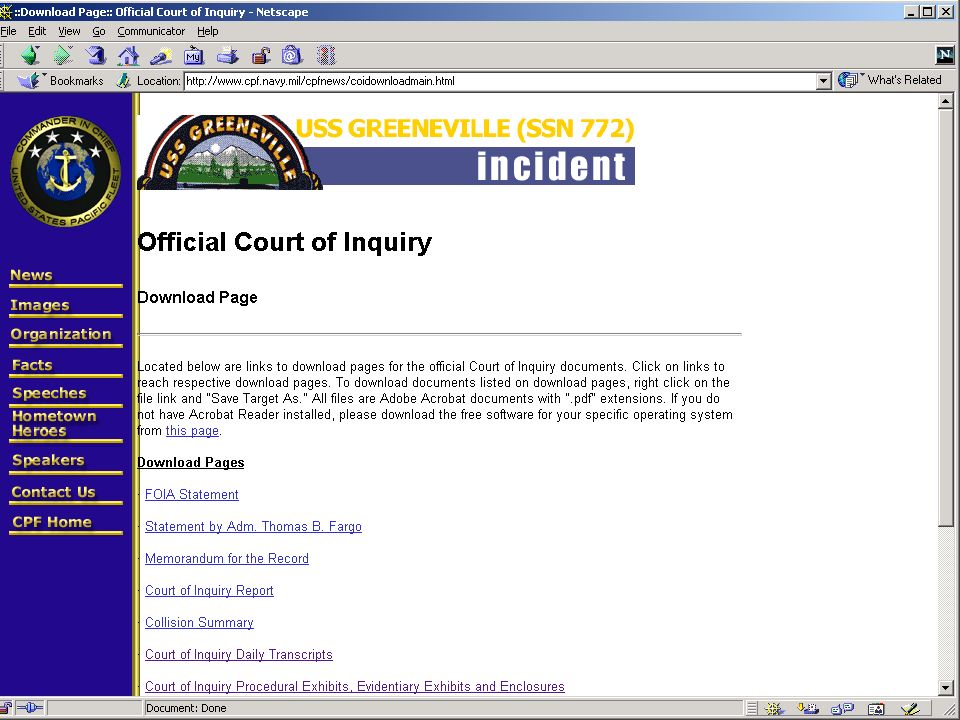Click the 'Document: Done' status text
The height and width of the screenshot is (720, 960).
186,708
